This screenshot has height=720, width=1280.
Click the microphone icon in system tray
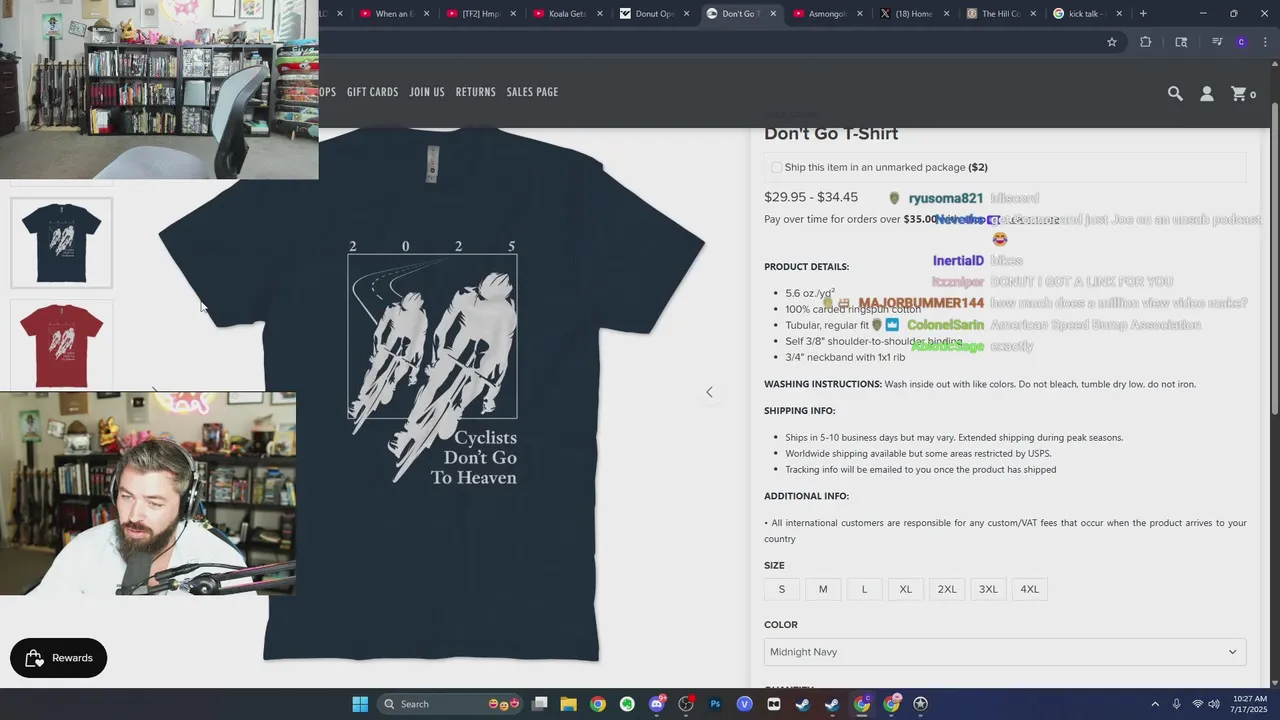point(1176,704)
